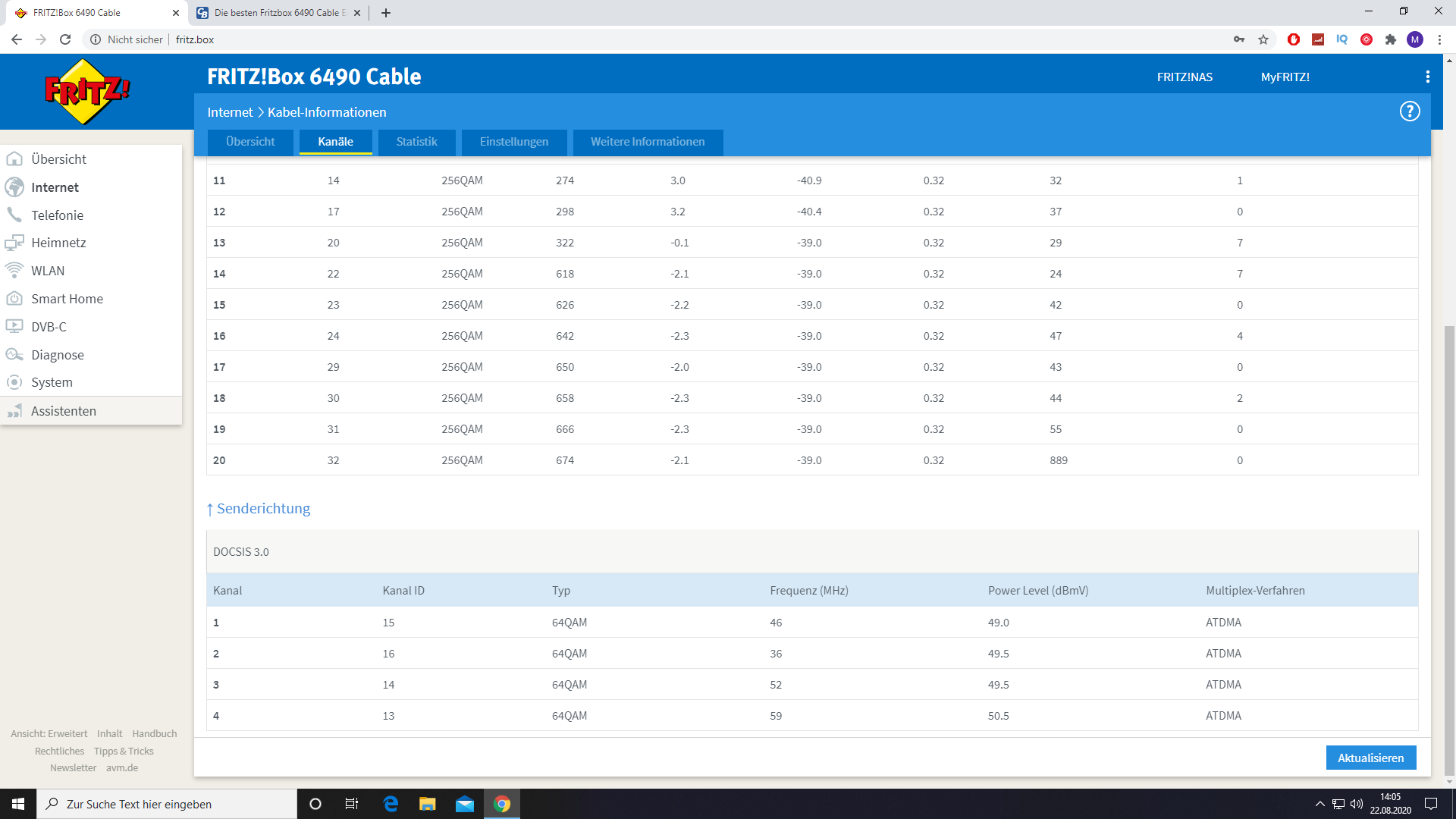Switch to the Statistik tab
The width and height of the screenshot is (1456, 819).
416,142
